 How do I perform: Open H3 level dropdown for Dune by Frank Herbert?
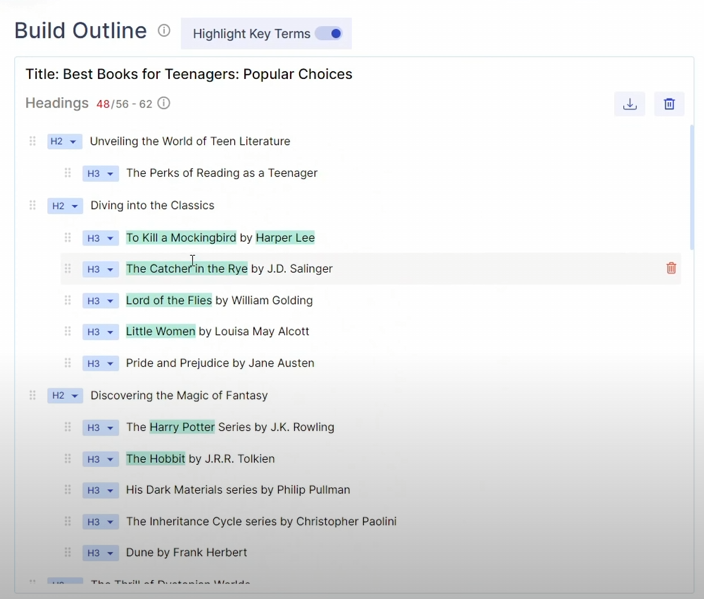pyautogui.click(x=101, y=553)
